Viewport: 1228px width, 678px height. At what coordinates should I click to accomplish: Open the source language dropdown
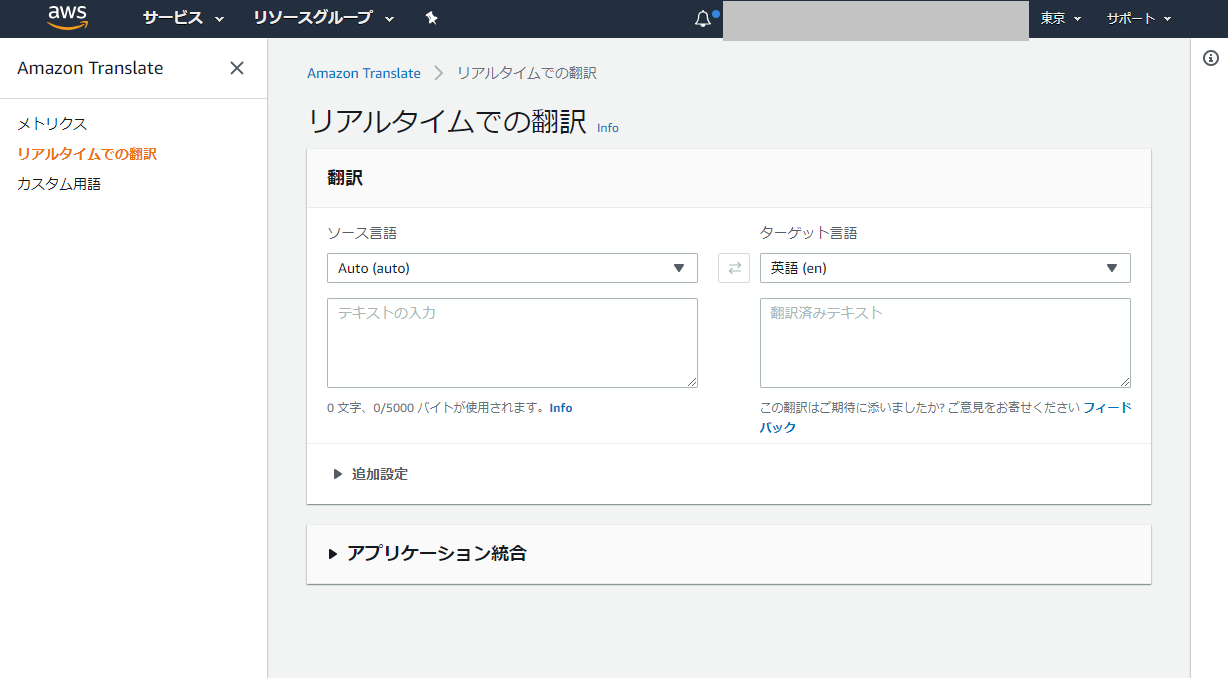pyautogui.click(x=512, y=267)
